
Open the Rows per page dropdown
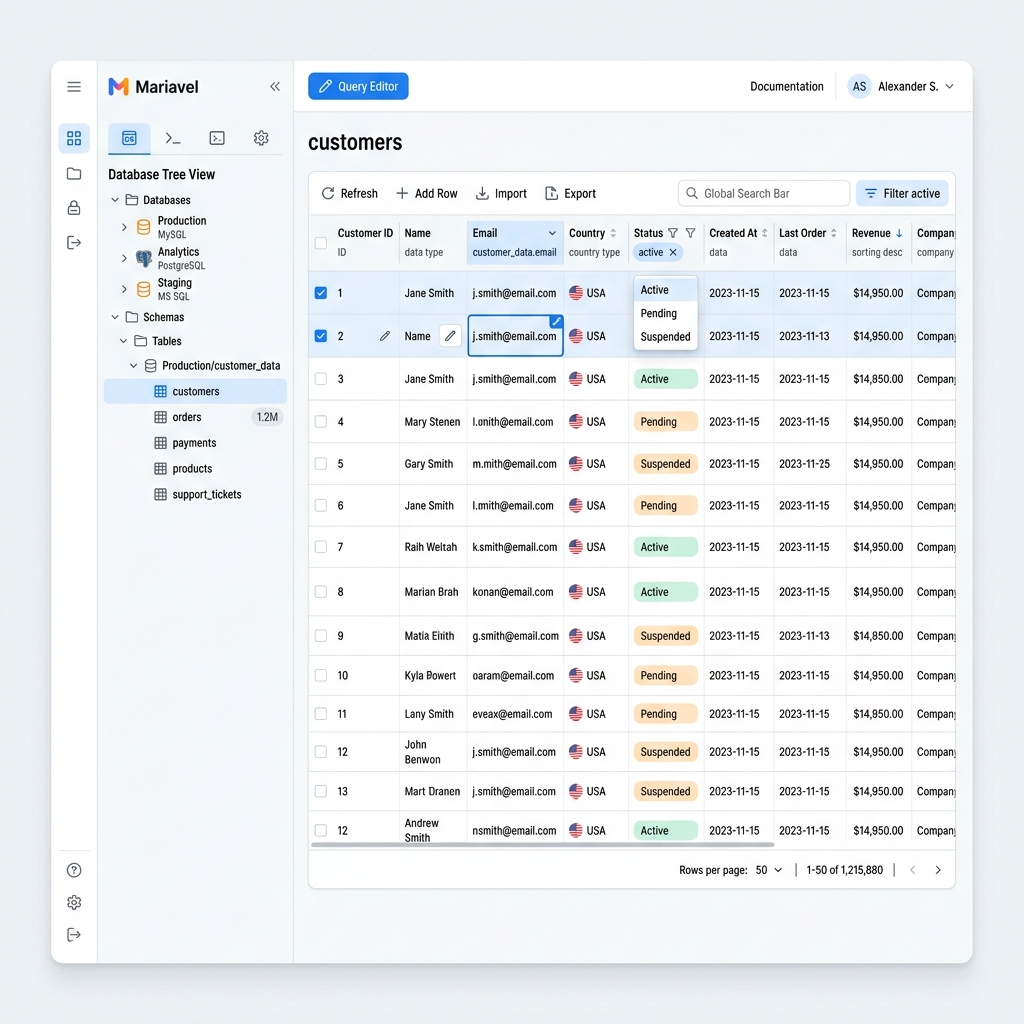tap(769, 870)
